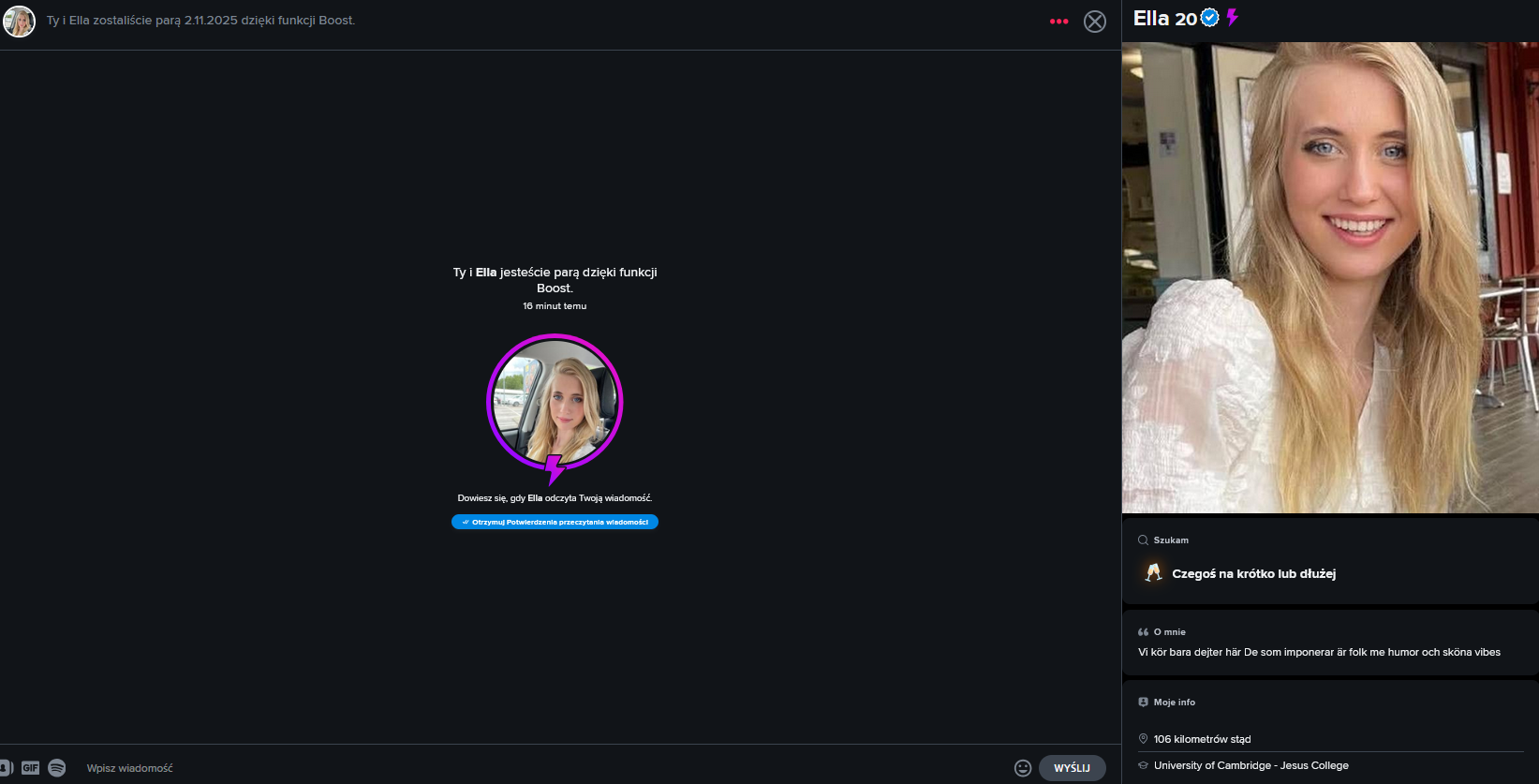
Task: Click center text "Ty i Ella jesteście parą"
Action: tap(555, 280)
